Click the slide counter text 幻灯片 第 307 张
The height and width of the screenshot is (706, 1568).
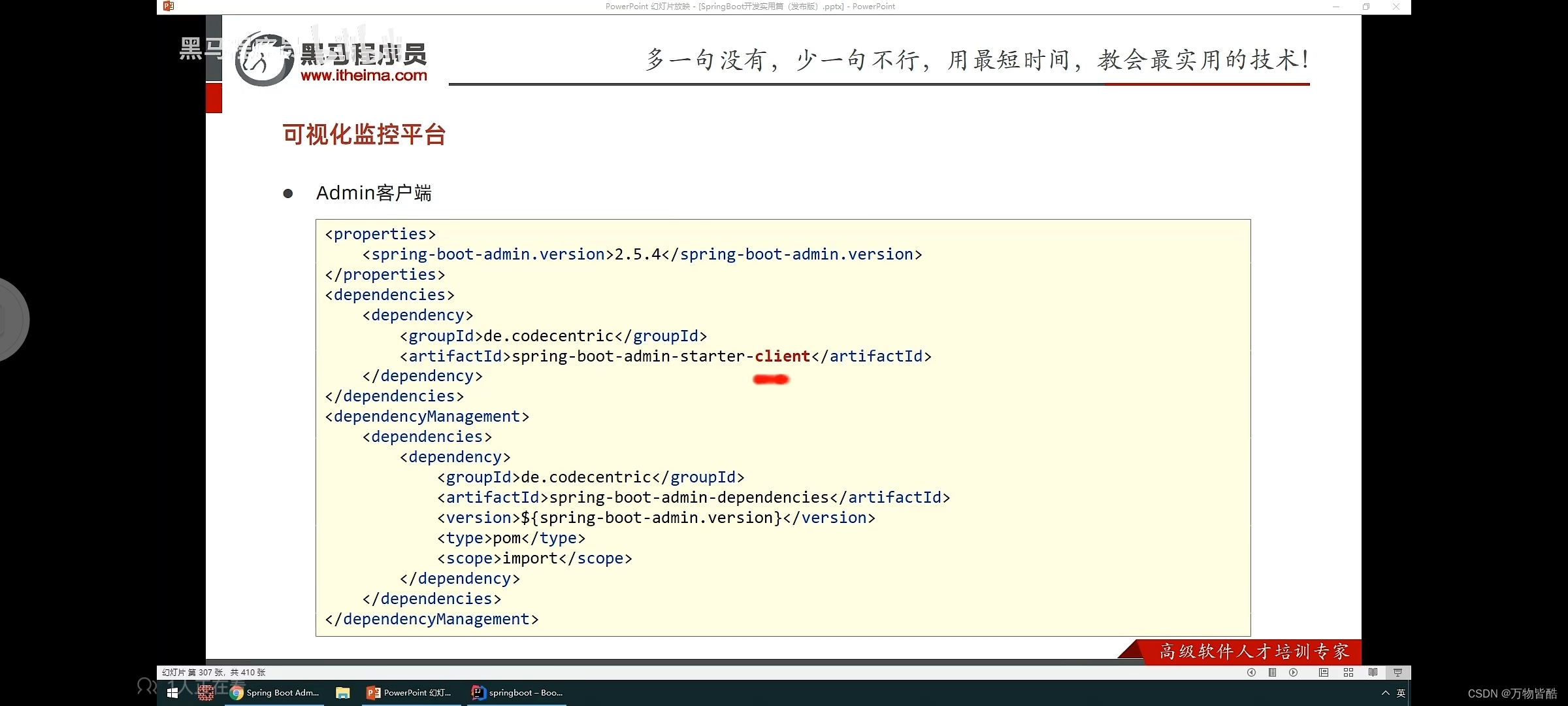tap(214, 672)
